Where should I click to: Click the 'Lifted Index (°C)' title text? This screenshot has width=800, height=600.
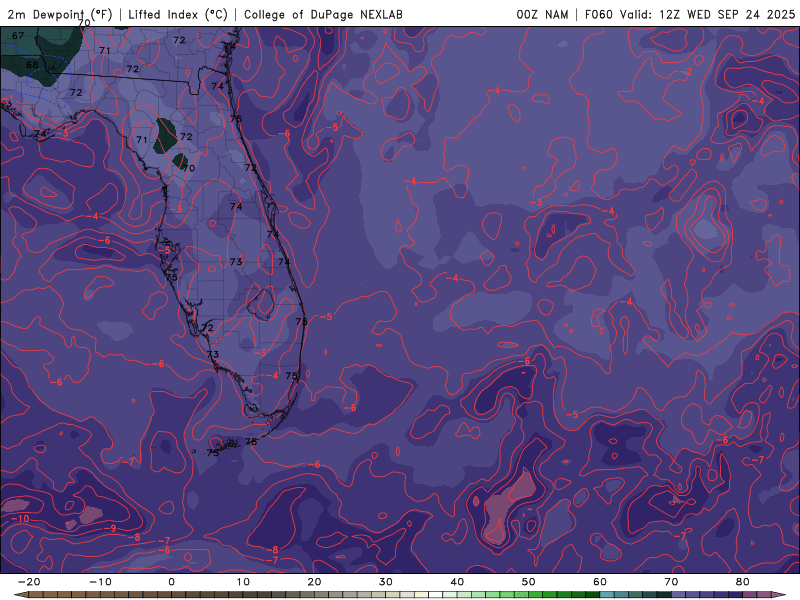(178, 14)
